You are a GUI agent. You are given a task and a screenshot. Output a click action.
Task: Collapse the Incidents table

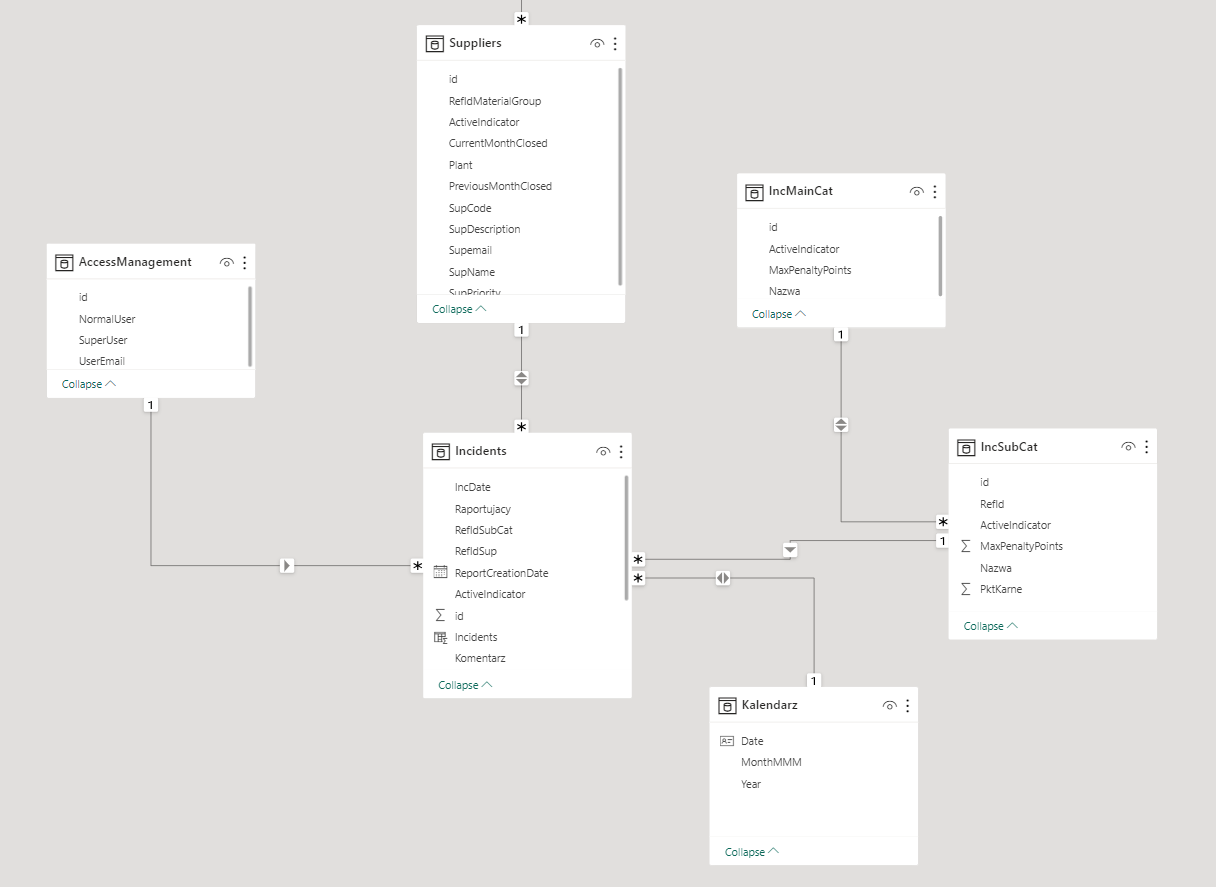tap(466, 685)
